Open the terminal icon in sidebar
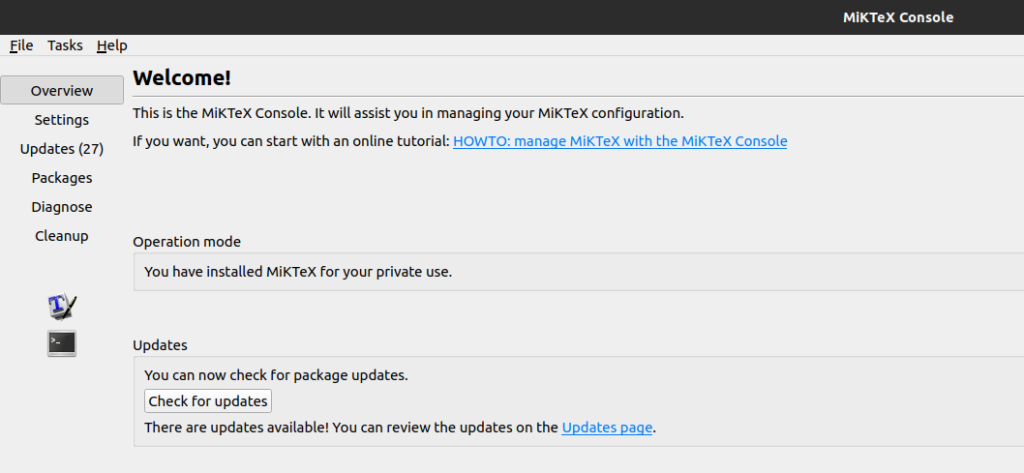 pos(62,343)
